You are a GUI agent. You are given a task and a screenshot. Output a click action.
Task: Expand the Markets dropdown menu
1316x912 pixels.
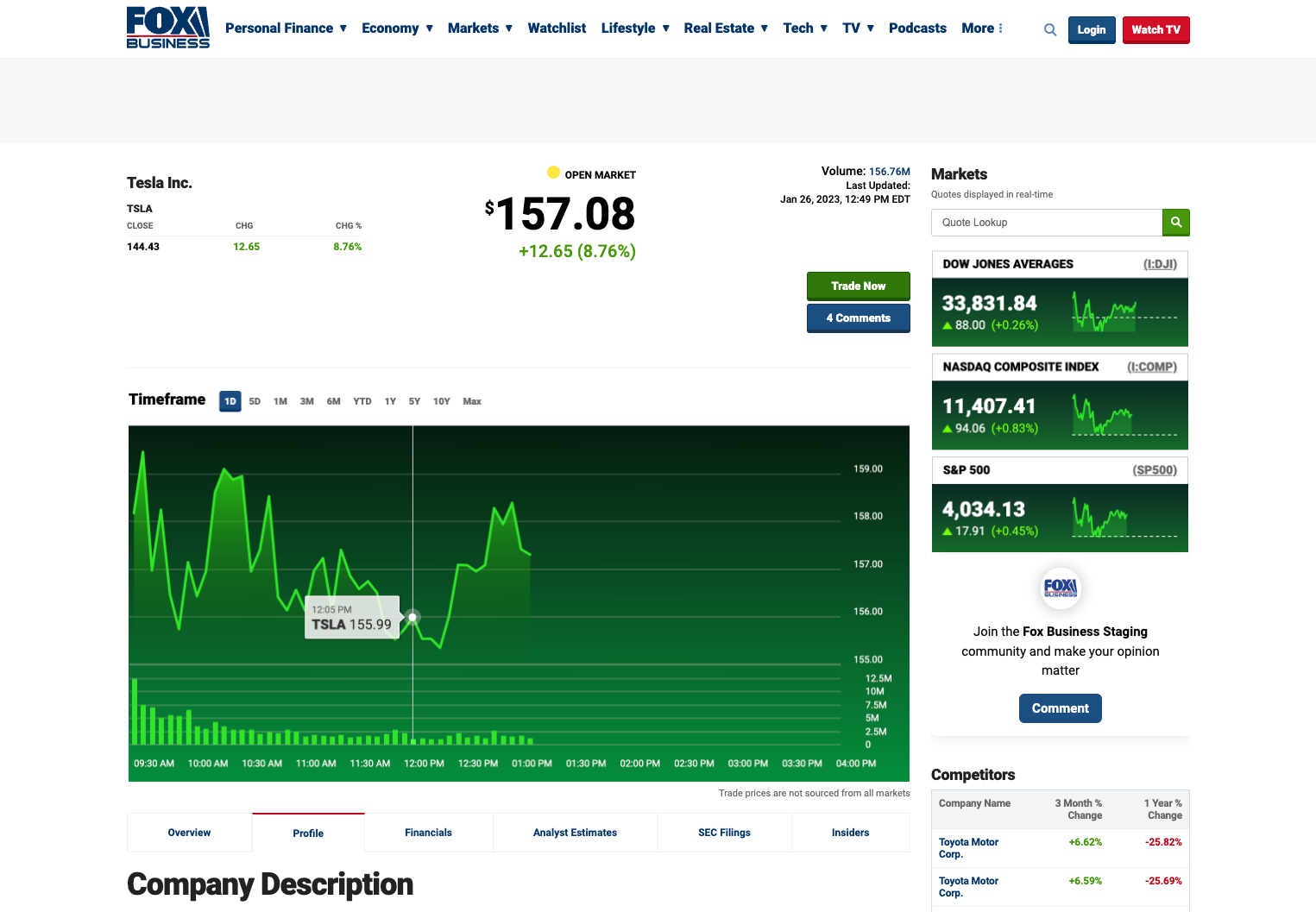click(x=480, y=28)
